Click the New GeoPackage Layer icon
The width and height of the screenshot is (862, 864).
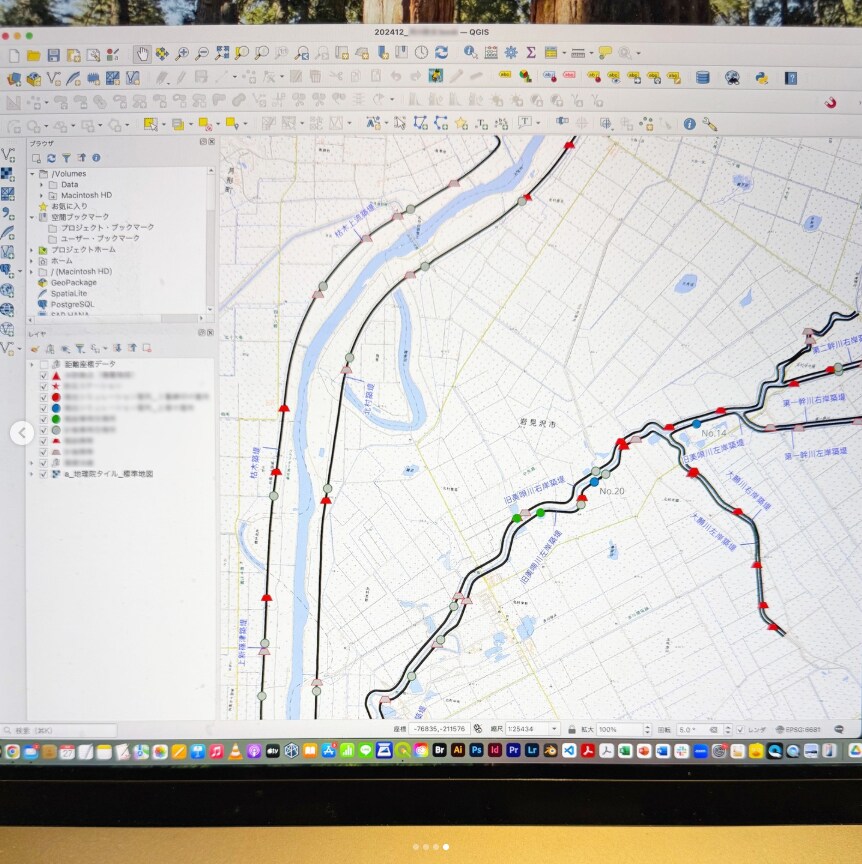(34, 79)
